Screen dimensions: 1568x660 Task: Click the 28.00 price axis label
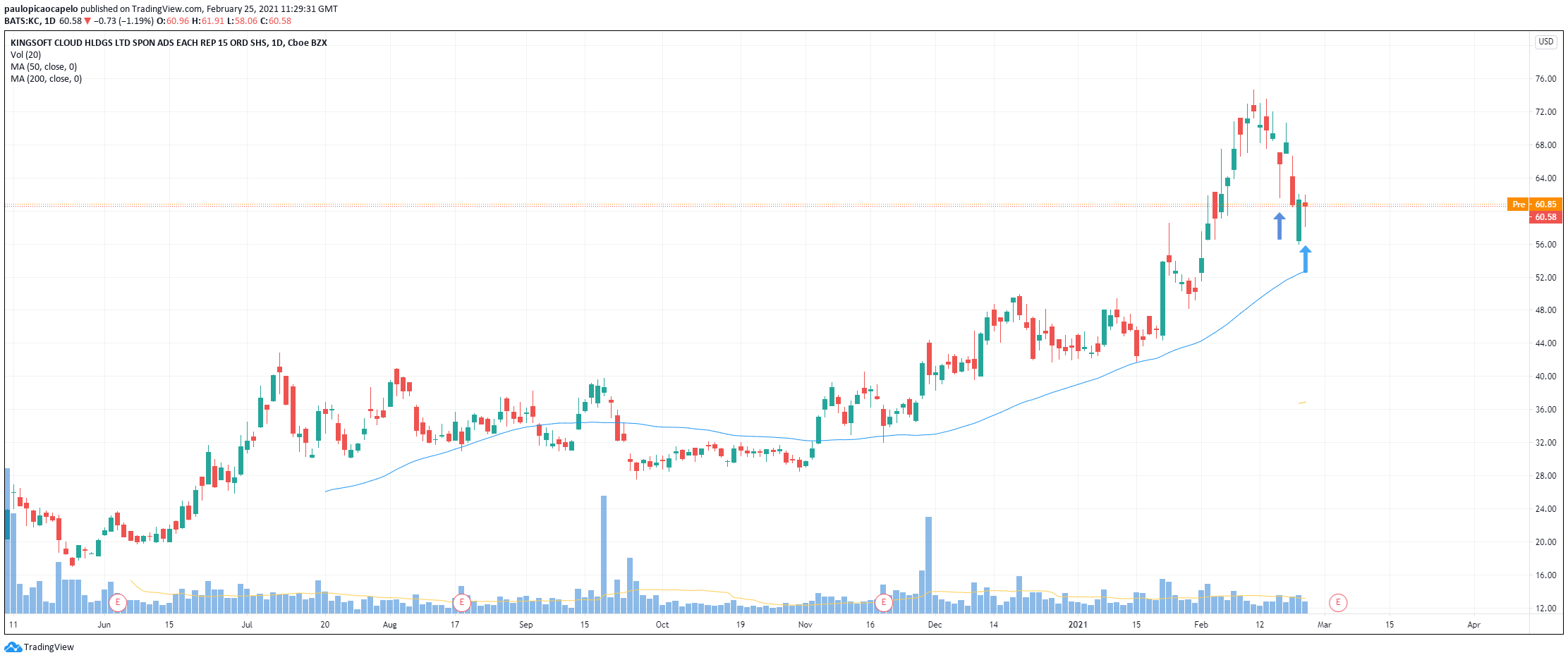[1545, 476]
